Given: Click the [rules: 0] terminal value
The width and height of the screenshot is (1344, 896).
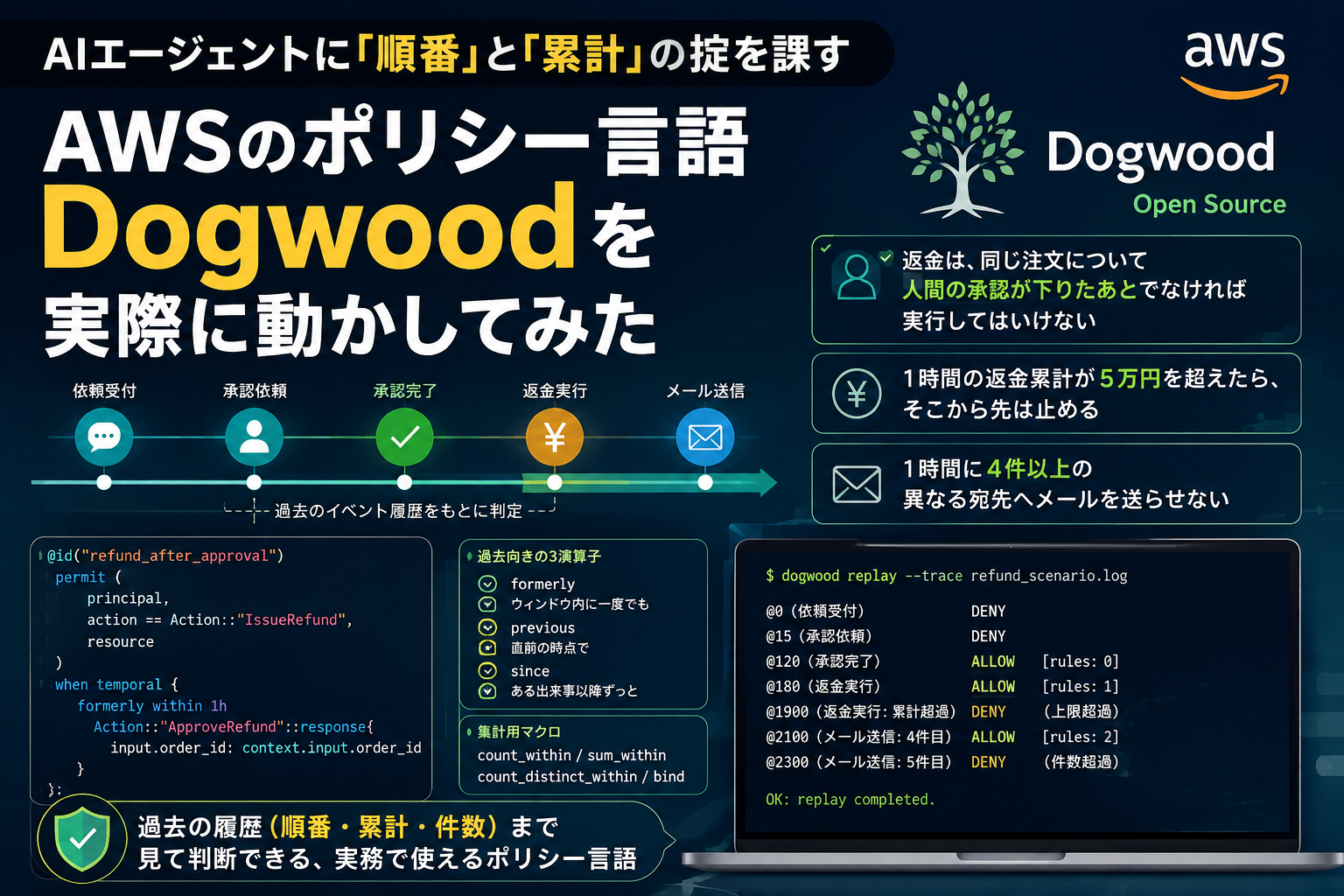Looking at the screenshot, I should tap(1081, 661).
